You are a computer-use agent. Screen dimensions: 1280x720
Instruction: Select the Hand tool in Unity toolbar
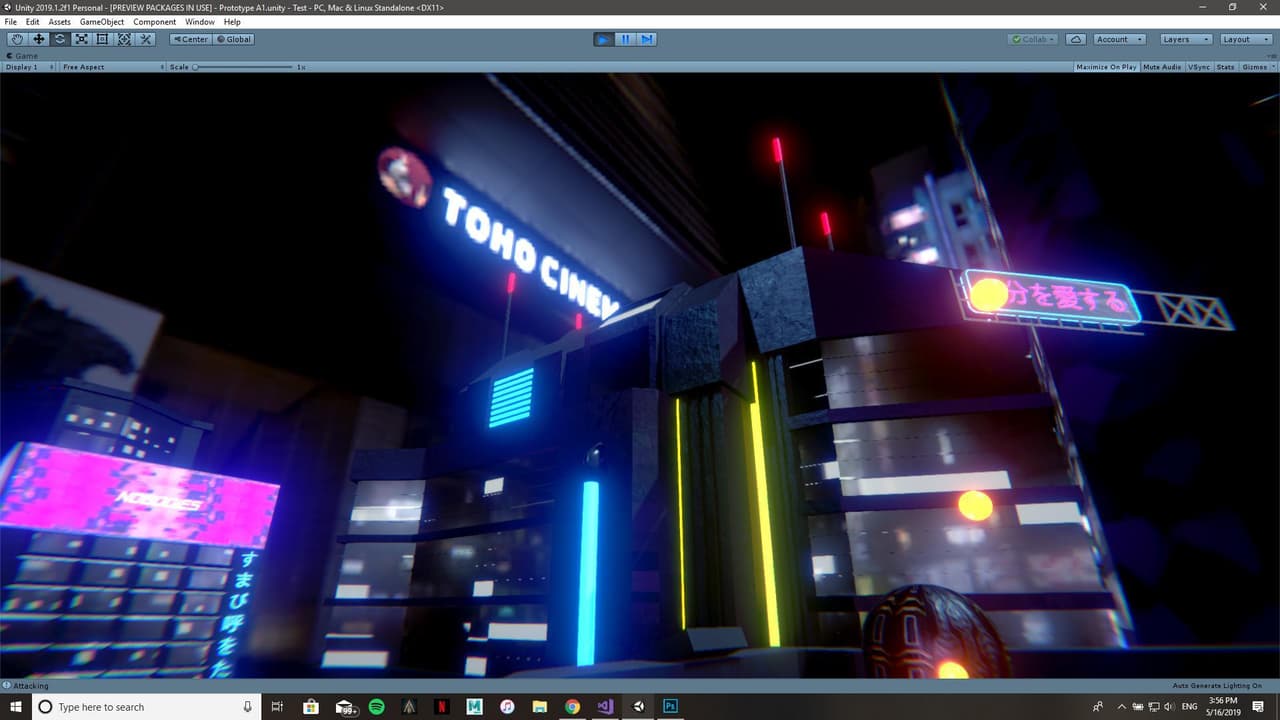[17, 39]
